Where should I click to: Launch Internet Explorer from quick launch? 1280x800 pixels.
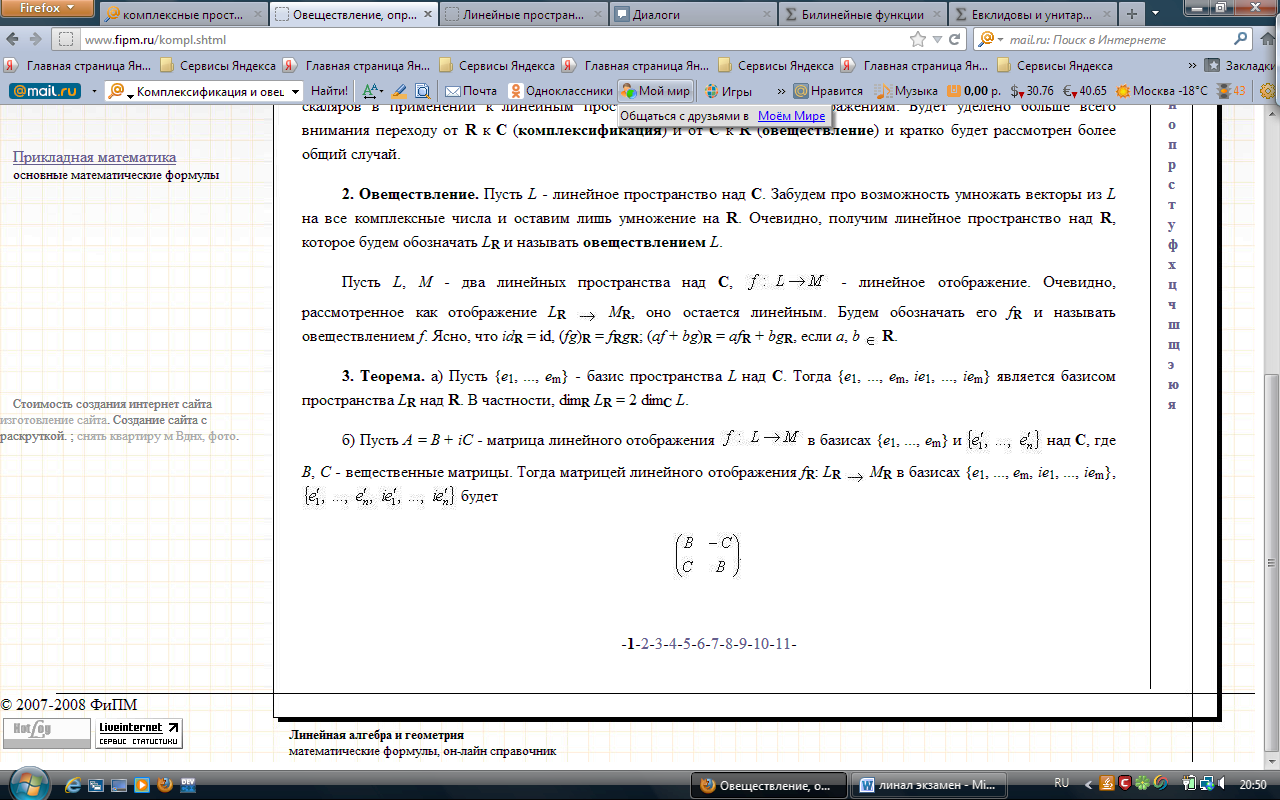point(74,785)
